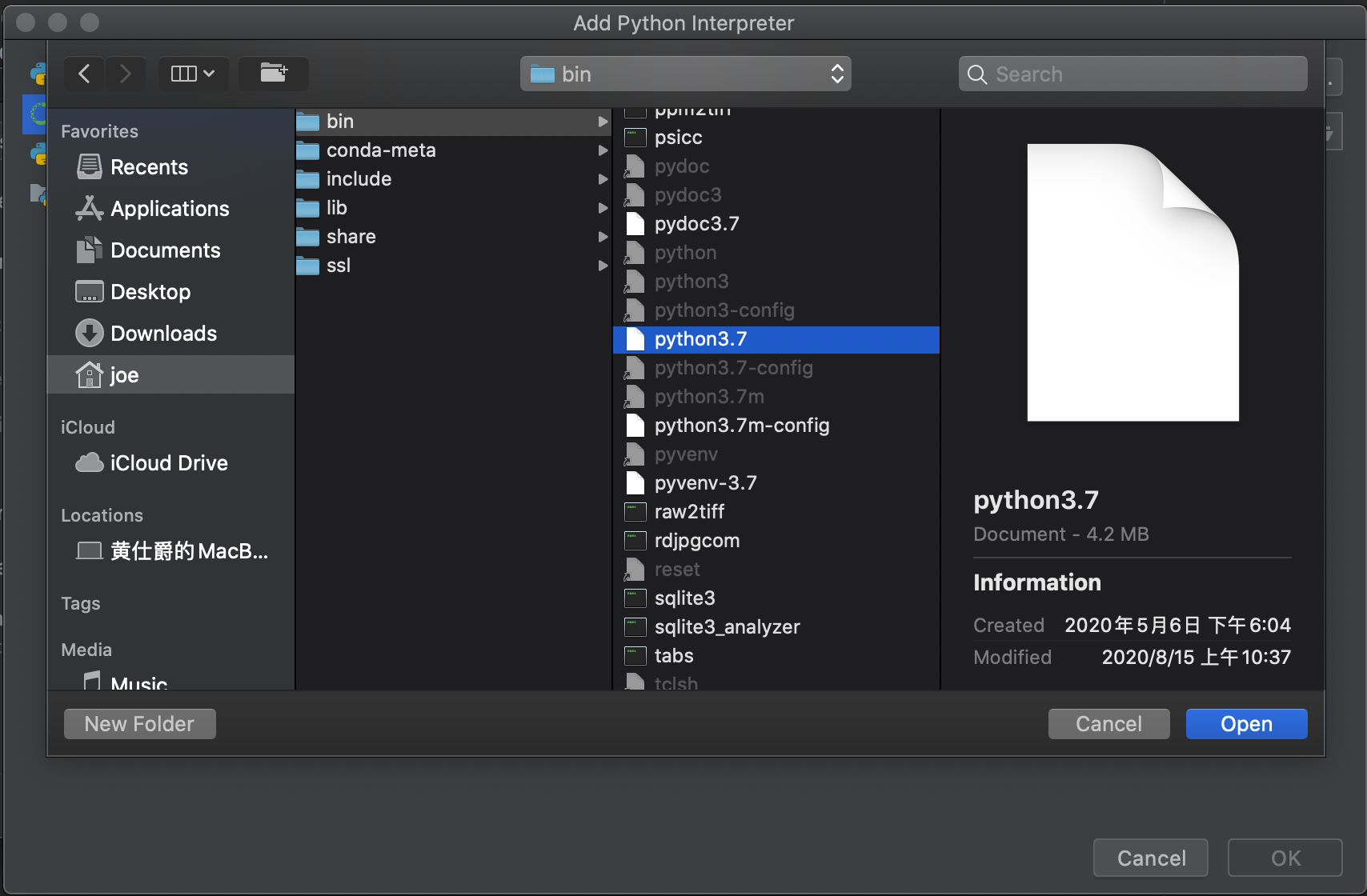The height and width of the screenshot is (896, 1367).
Task: Click the forward navigation arrow
Action: pos(125,74)
